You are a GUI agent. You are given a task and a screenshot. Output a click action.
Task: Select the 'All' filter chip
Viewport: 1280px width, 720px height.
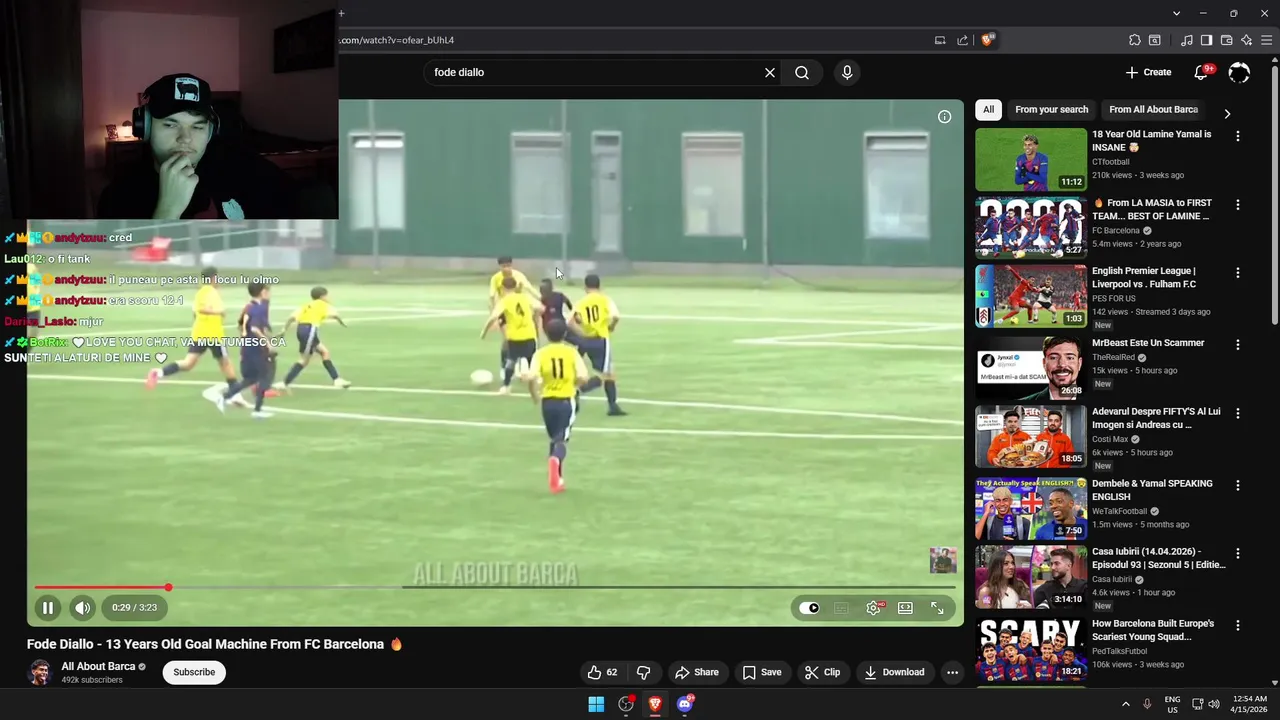coord(988,110)
